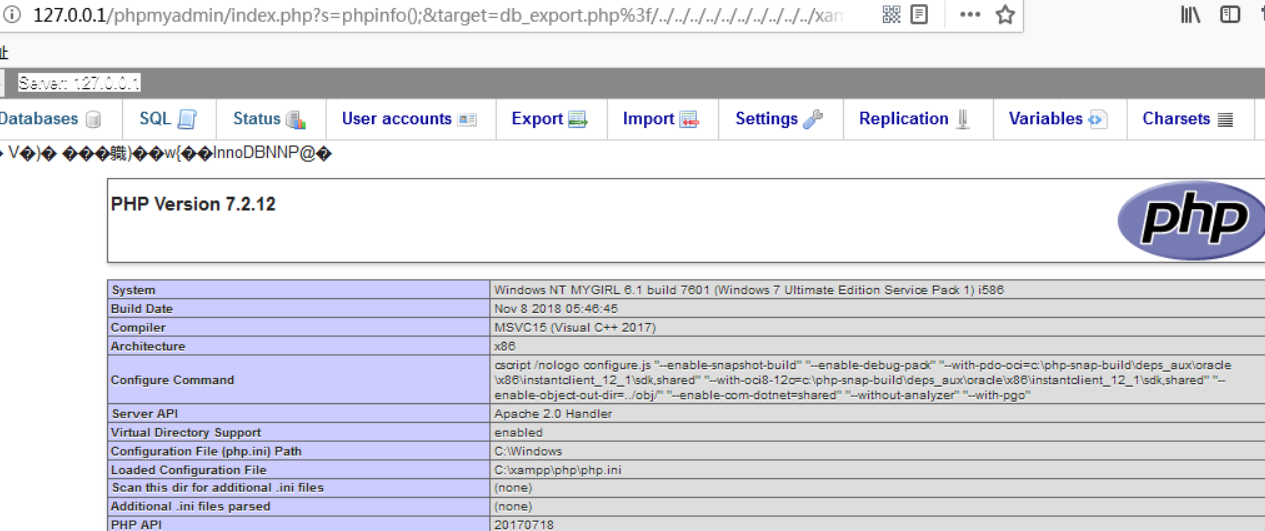Viewport: 1265px width, 531px height.
Task: Select the C:\Windows value
Action: [528, 451]
